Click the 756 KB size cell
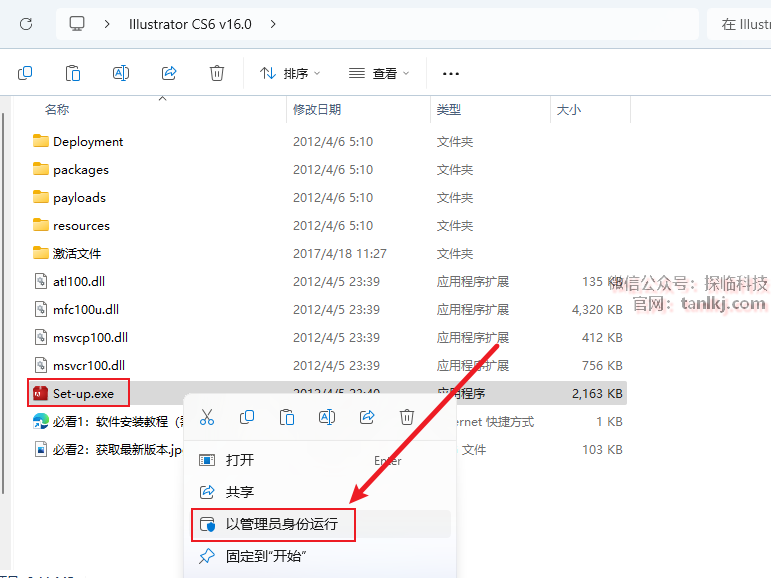 (602, 366)
